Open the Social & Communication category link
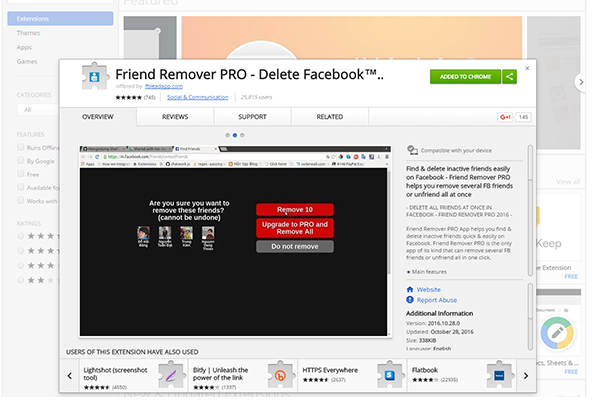 197,97
